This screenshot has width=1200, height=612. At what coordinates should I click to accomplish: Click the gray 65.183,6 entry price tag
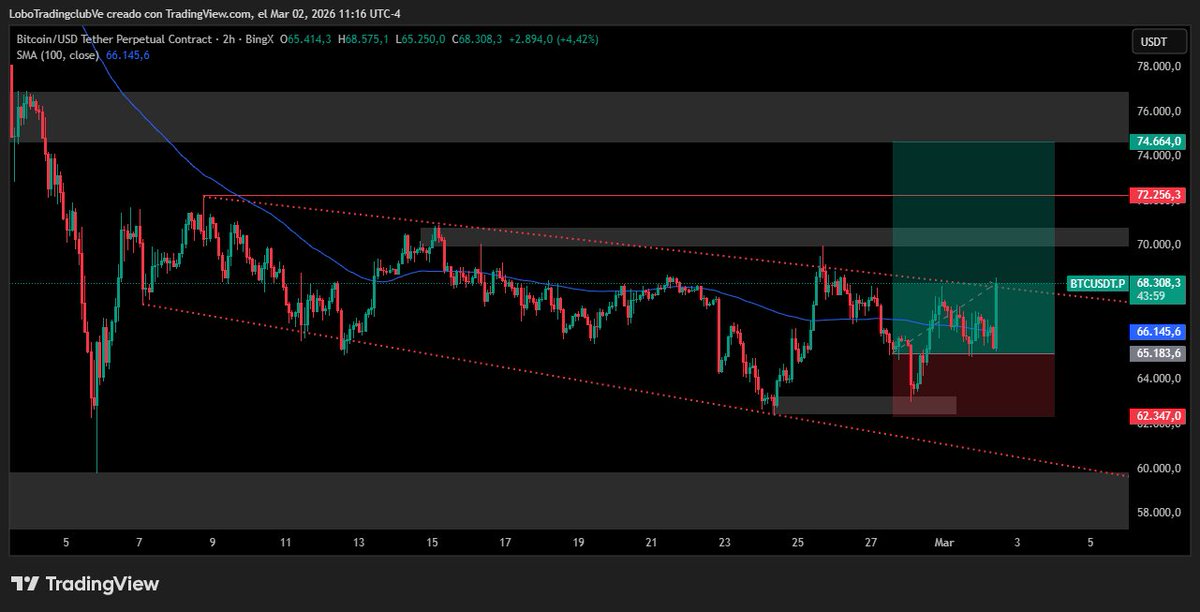[1156, 353]
